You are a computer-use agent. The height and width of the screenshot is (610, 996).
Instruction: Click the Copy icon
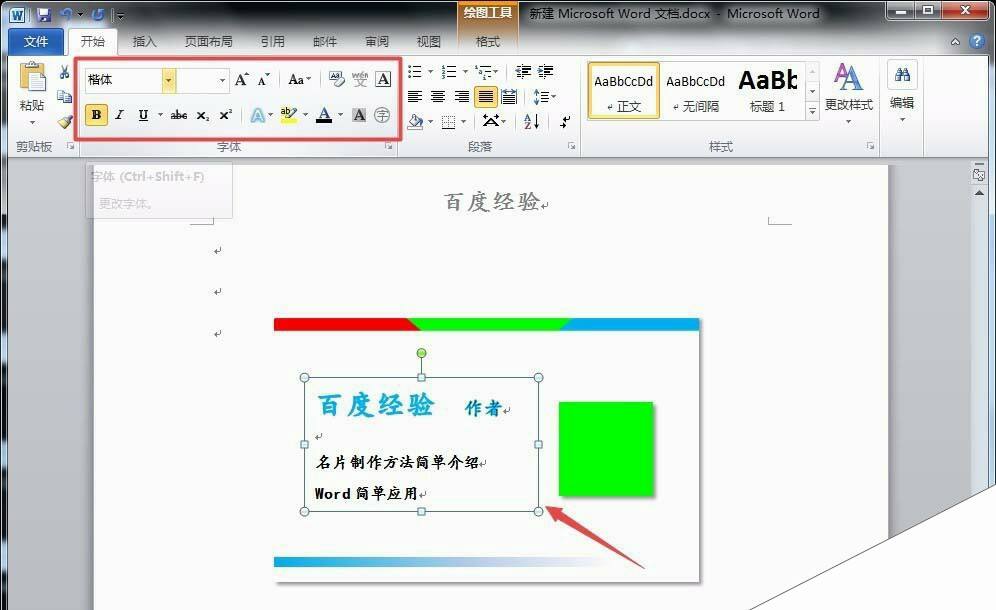pyautogui.click(x=64, y=97)
